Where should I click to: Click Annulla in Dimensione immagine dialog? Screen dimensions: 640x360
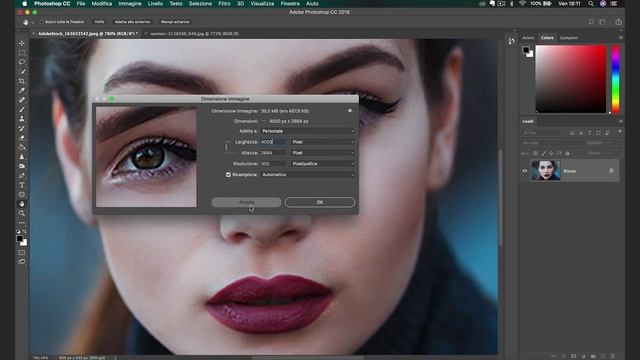tap(246, 202)
